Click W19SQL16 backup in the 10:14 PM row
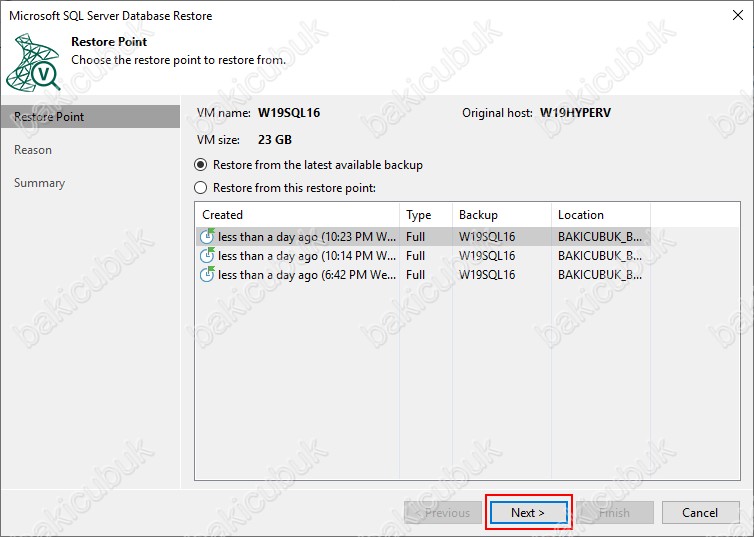Screen dimensions: 754x537 click(x=487, y=256)
